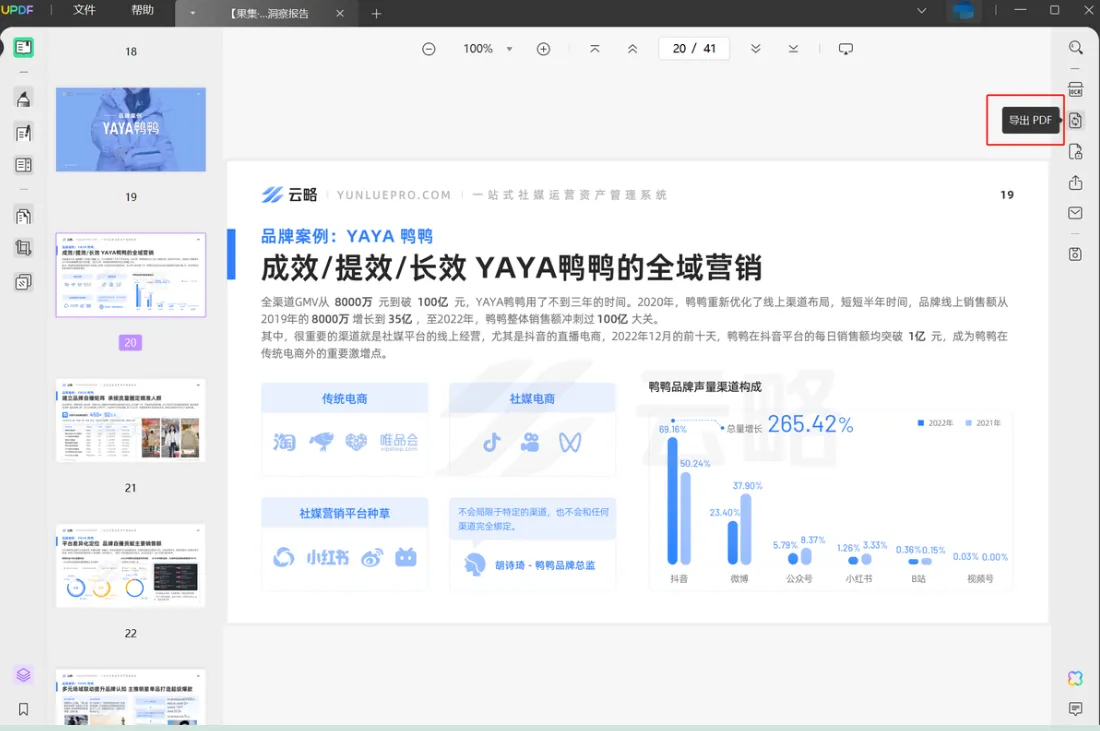Click the 社媒营销平台种草 card header
This screenshot has width=1100, height=731.
(x=344, y=514)
